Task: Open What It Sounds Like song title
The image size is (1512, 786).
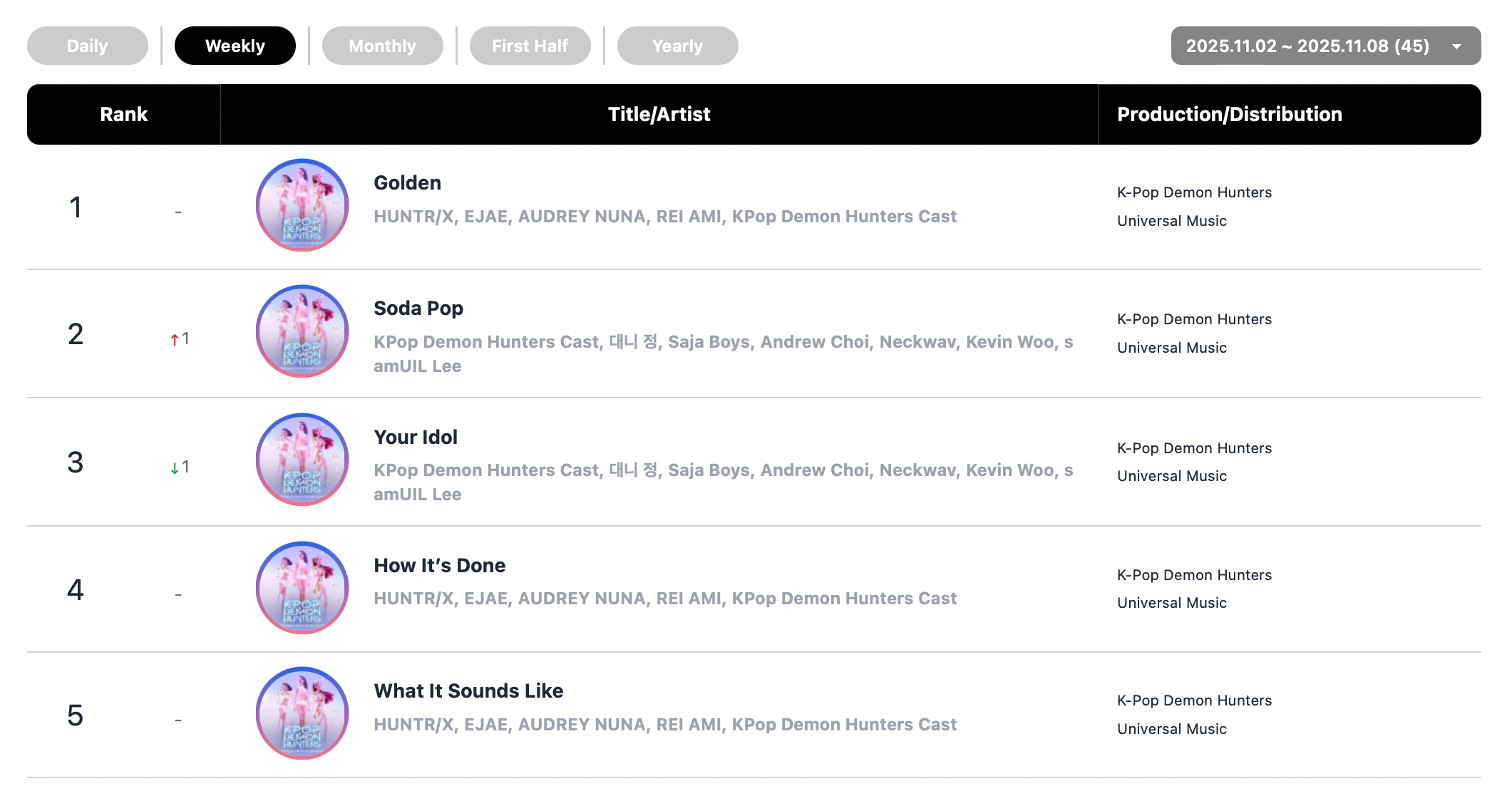Action: tap(468, 691)
